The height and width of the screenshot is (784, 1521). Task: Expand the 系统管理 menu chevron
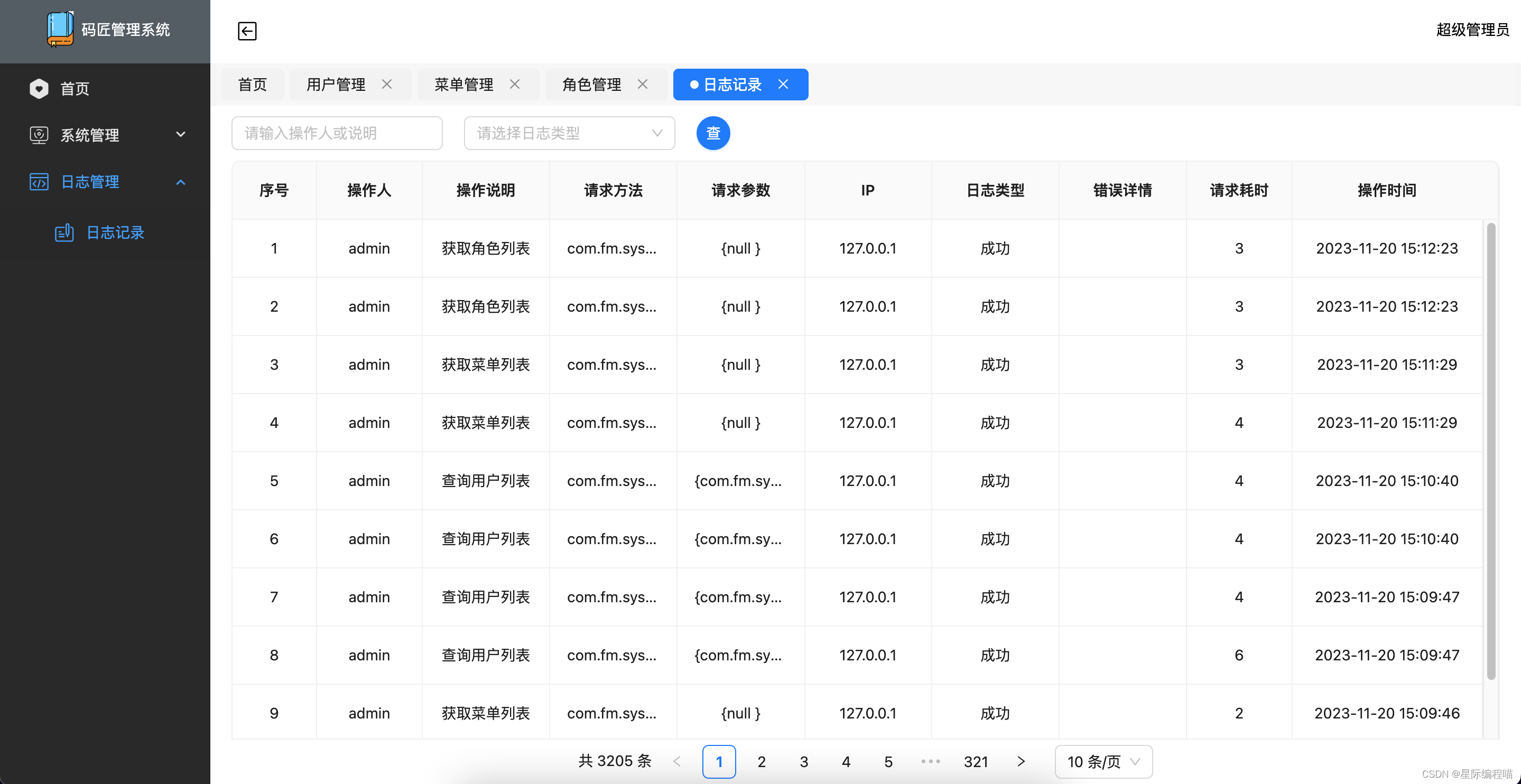181,135
